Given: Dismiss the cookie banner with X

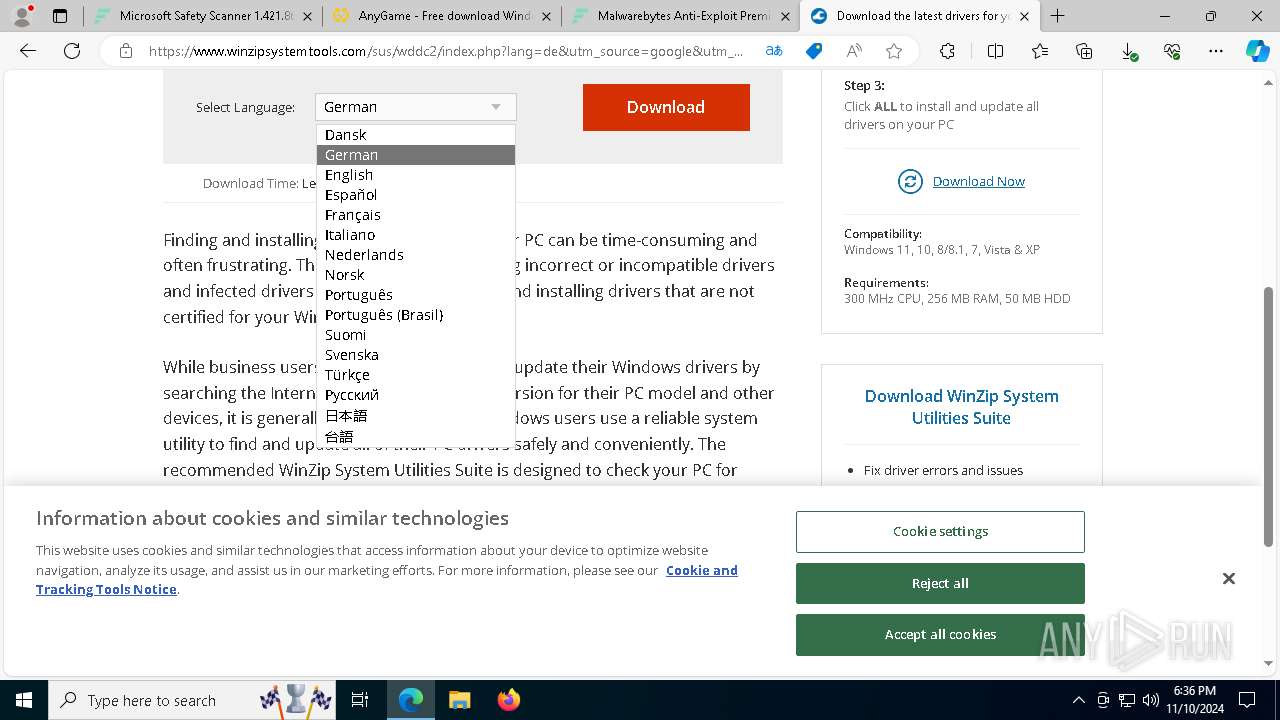Looking at the screenshot, I should (1229, 578).
